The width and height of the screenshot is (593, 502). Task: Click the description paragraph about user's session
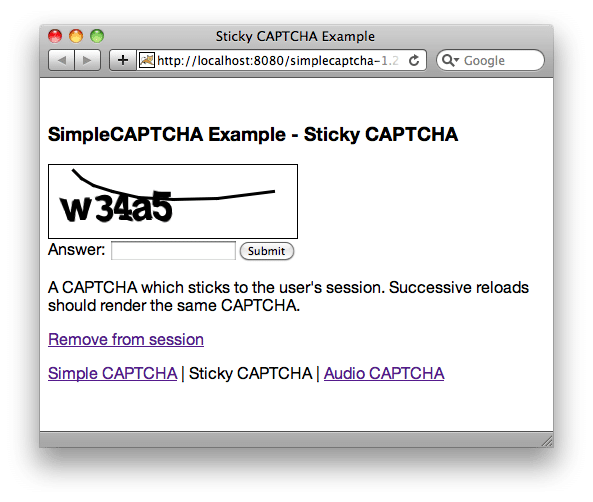288,297
